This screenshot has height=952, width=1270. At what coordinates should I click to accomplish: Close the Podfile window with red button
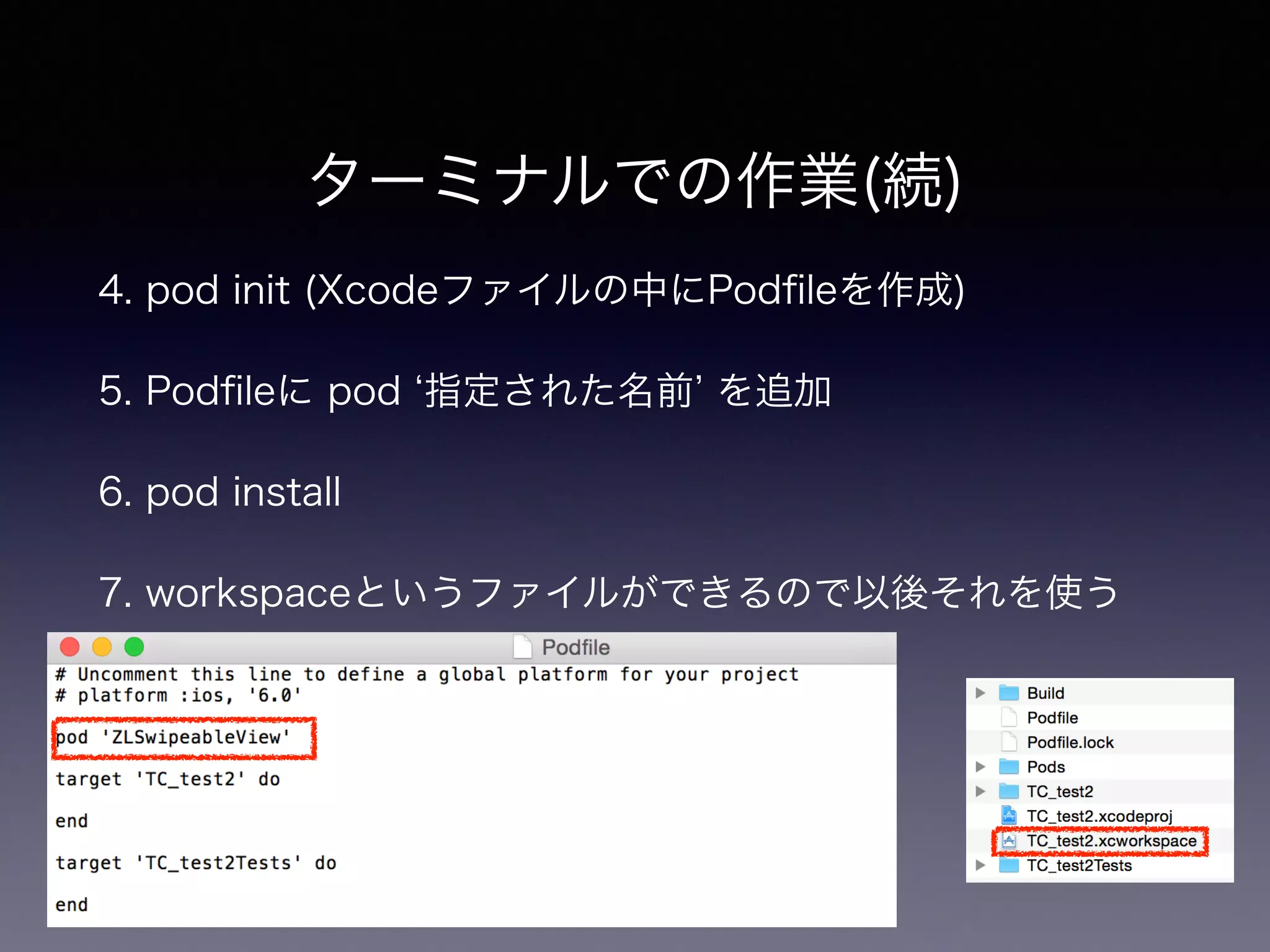click(69, 646)
